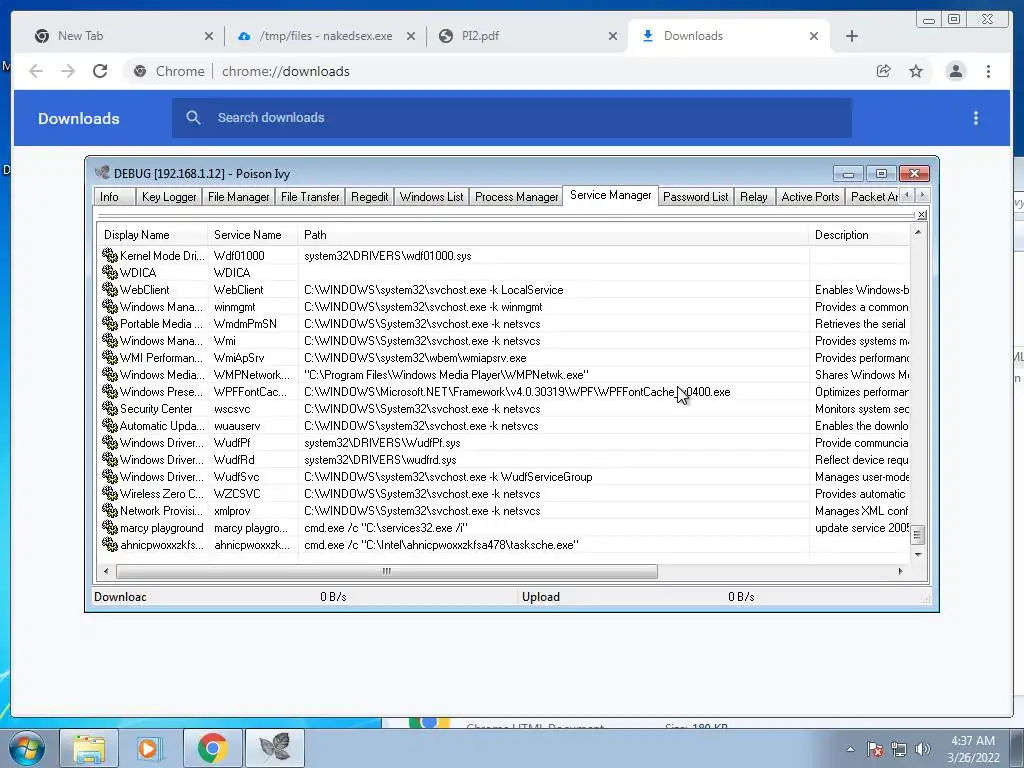Open the File Manager tab

tap(238, 197)
